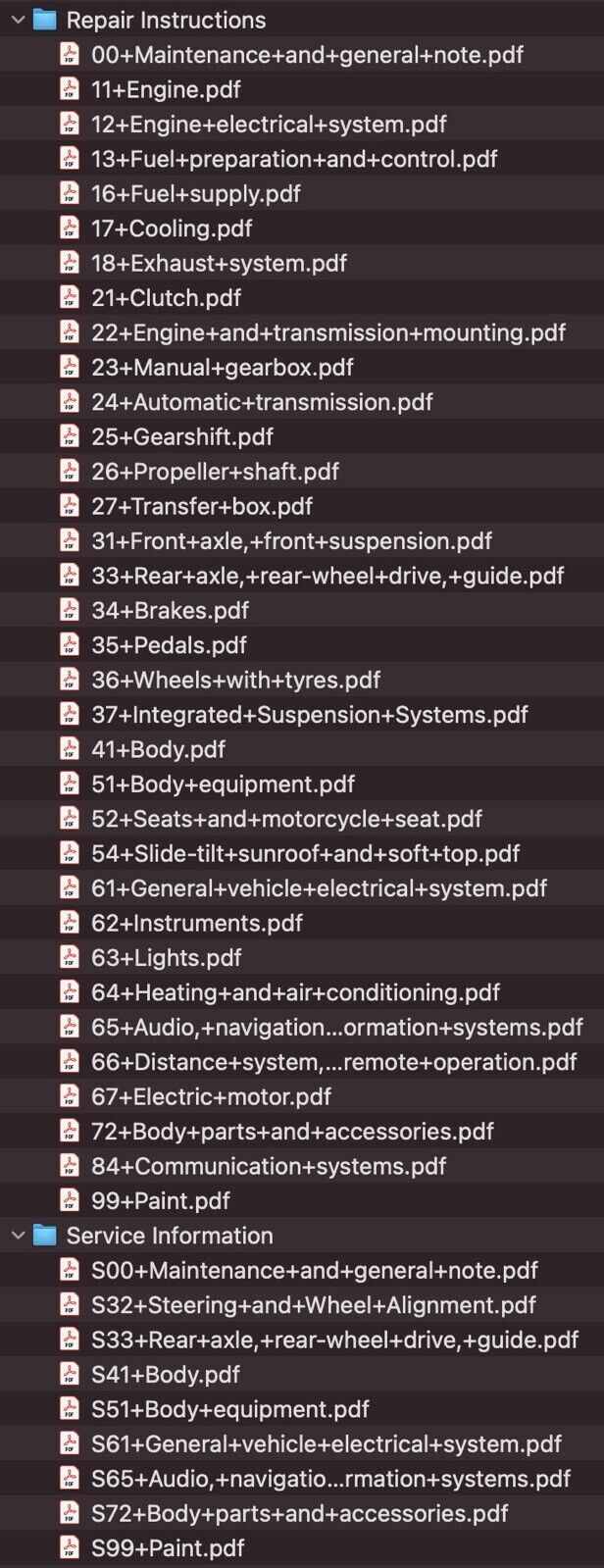The height and width of the screenshot is (1568, 604).
Task: Click PDF icon next to 34+Brakes.pdf
Action: 70,610
